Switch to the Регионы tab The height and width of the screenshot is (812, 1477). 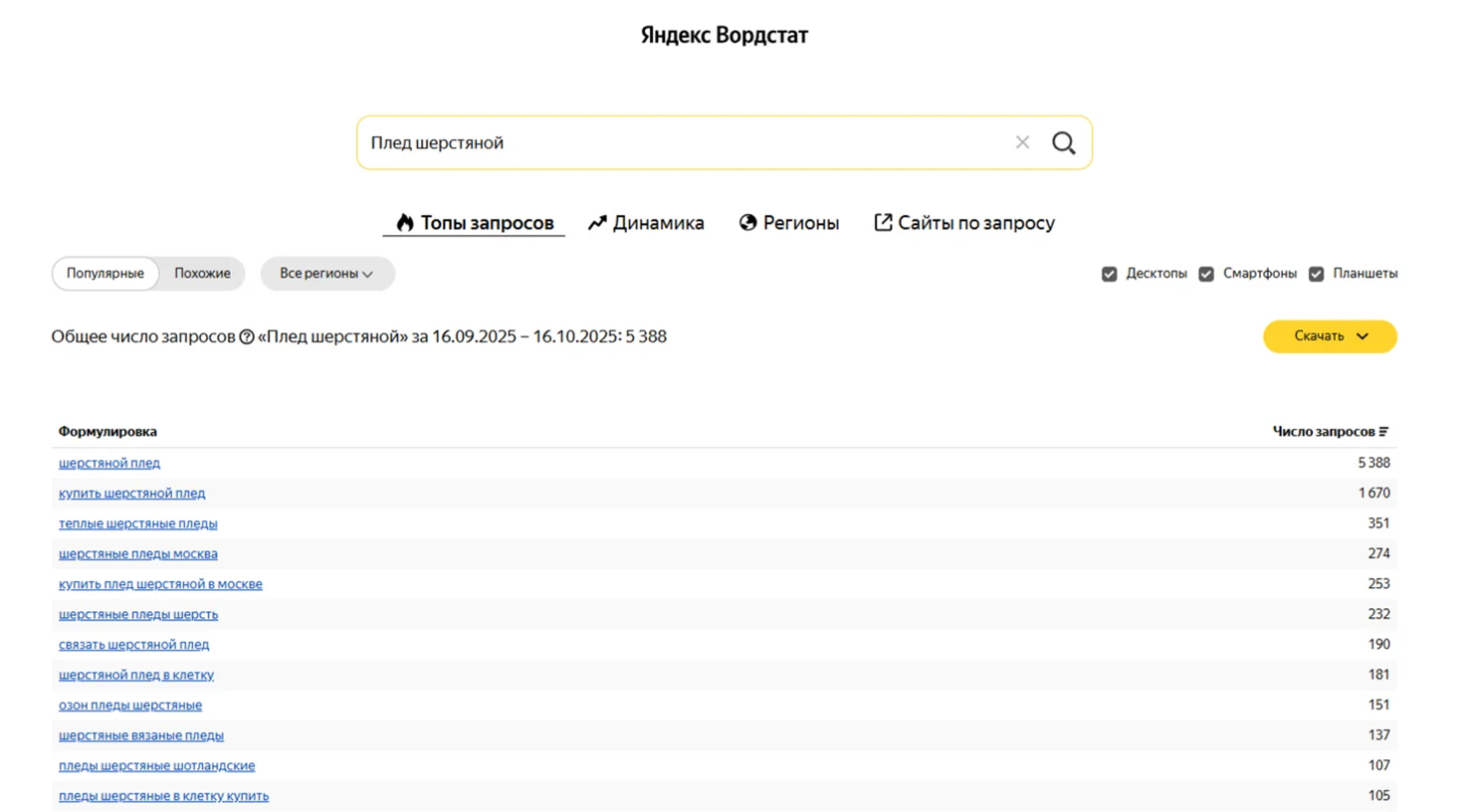click(x=789, y=223)
